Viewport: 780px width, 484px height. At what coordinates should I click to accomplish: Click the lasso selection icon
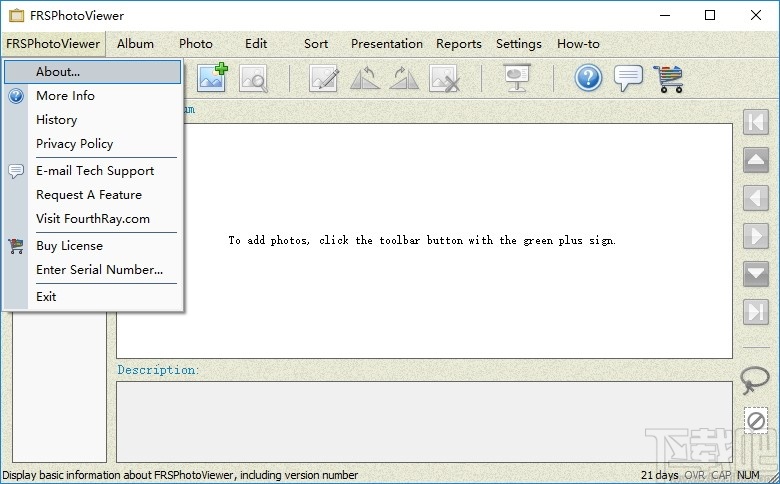pos(754,380)
